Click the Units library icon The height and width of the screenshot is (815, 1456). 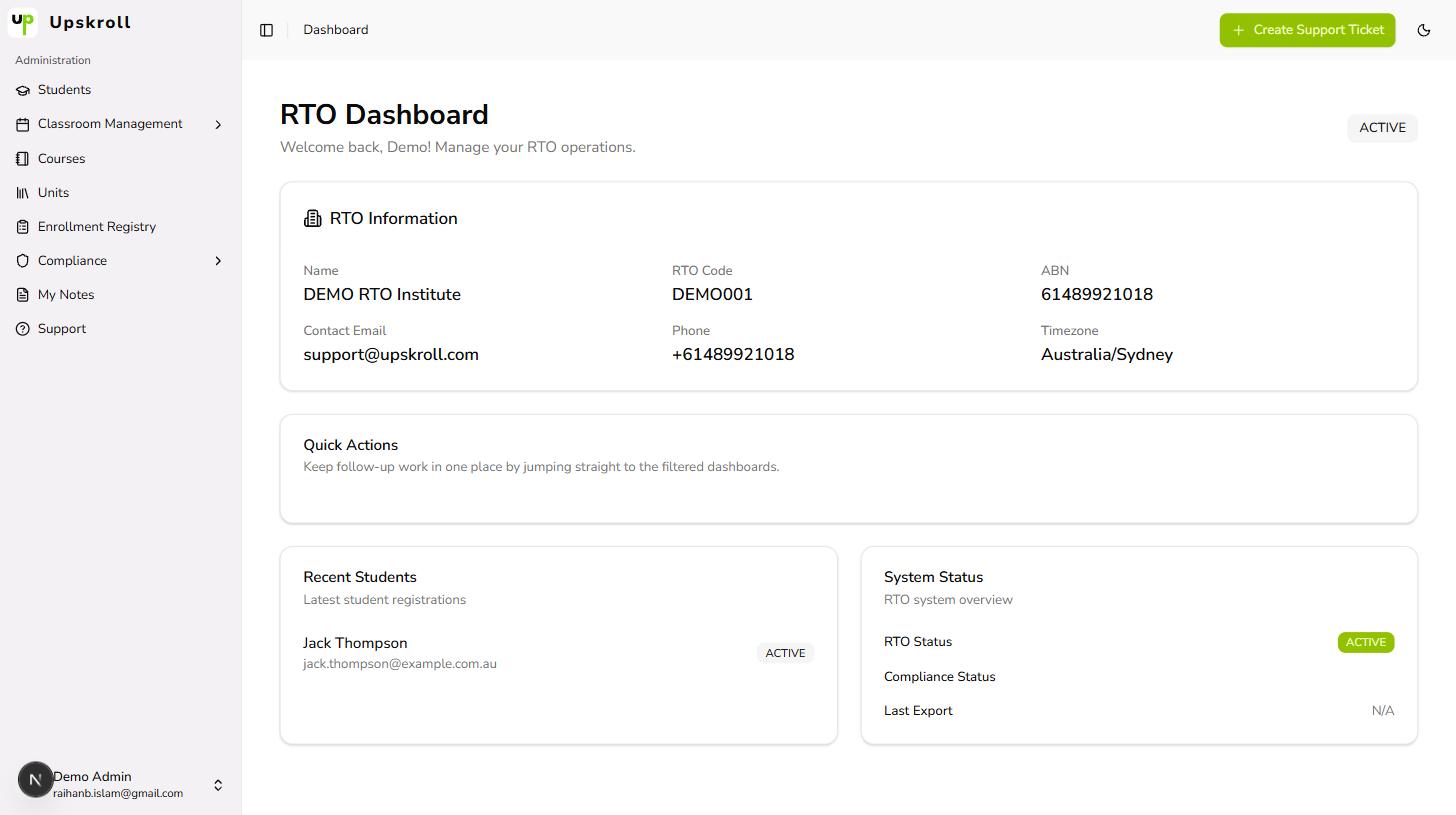(x=23, y=193)
